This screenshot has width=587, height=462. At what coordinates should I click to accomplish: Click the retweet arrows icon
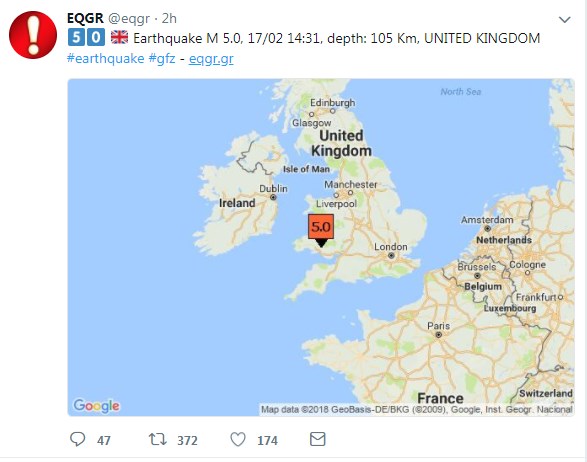tap(158, 439)
